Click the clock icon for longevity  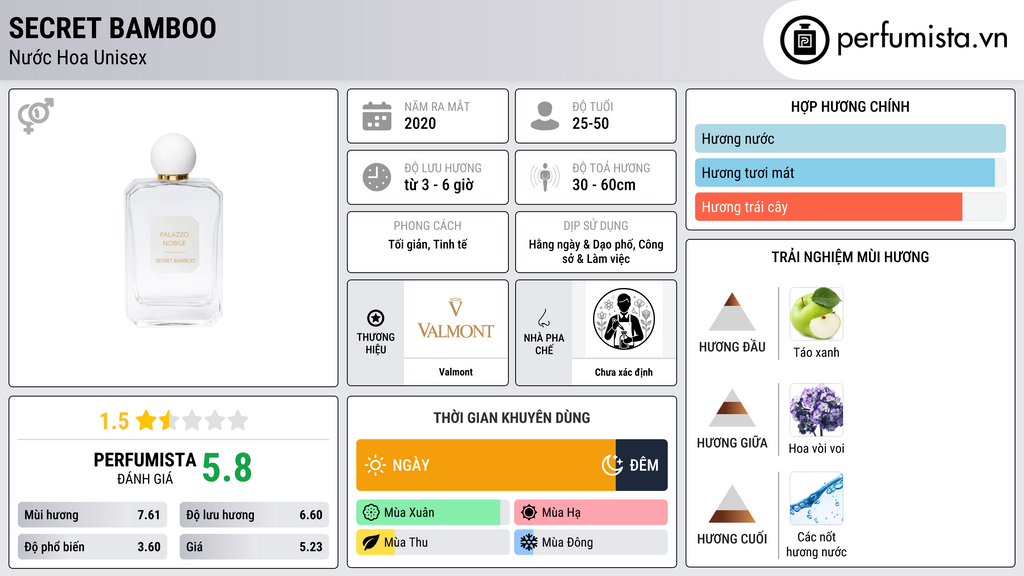pos(377,177)
